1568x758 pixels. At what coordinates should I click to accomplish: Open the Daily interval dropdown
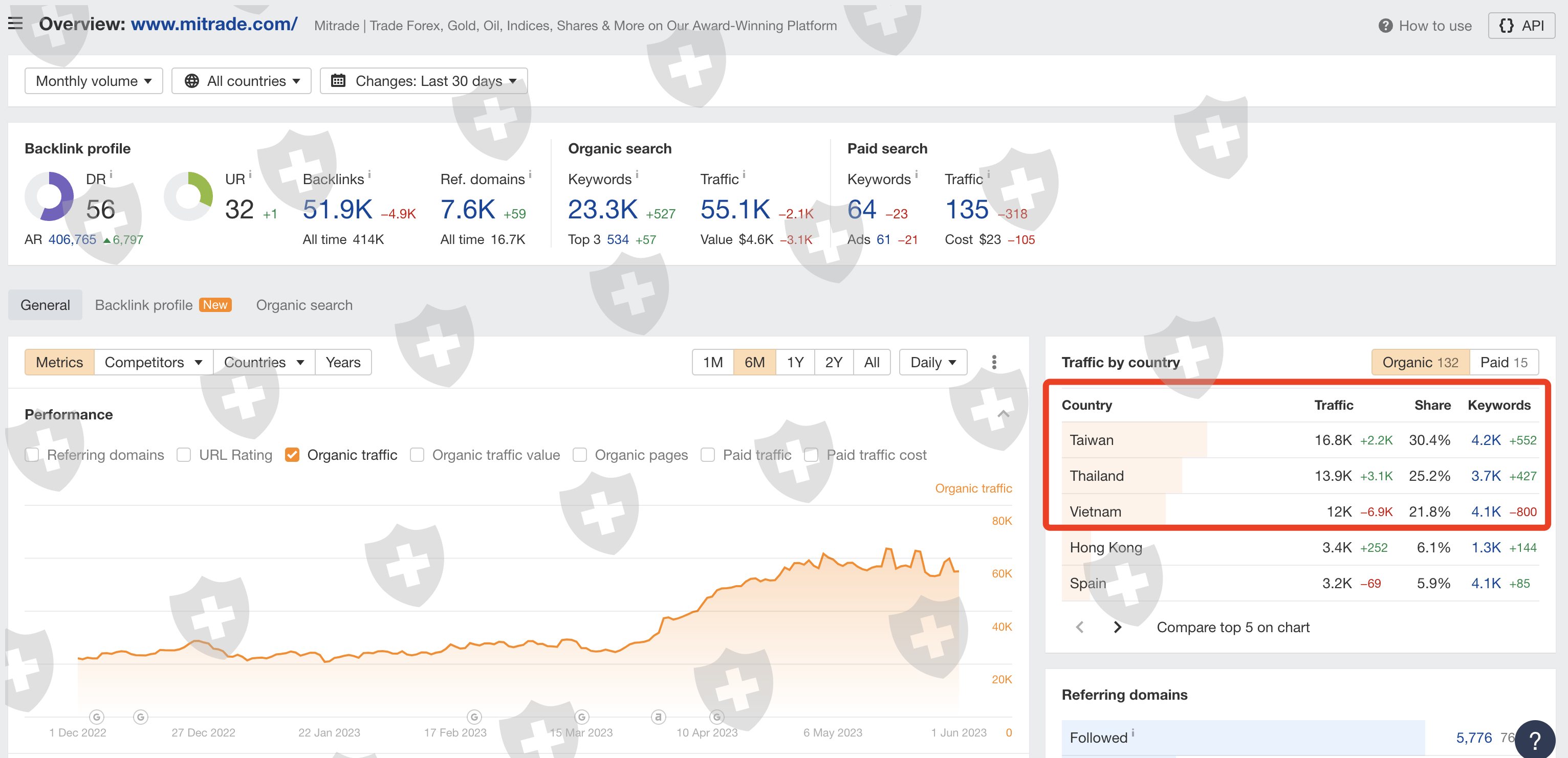932,363
